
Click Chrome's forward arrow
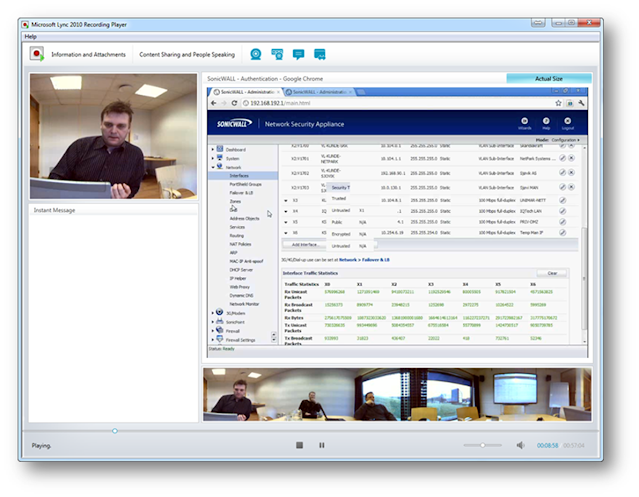[224, 103]
